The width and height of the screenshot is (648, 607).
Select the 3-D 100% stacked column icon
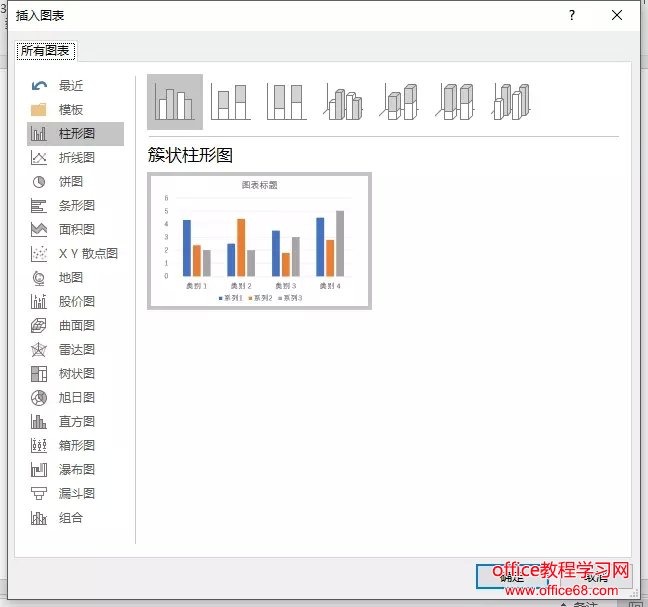(x=456, y=102)
